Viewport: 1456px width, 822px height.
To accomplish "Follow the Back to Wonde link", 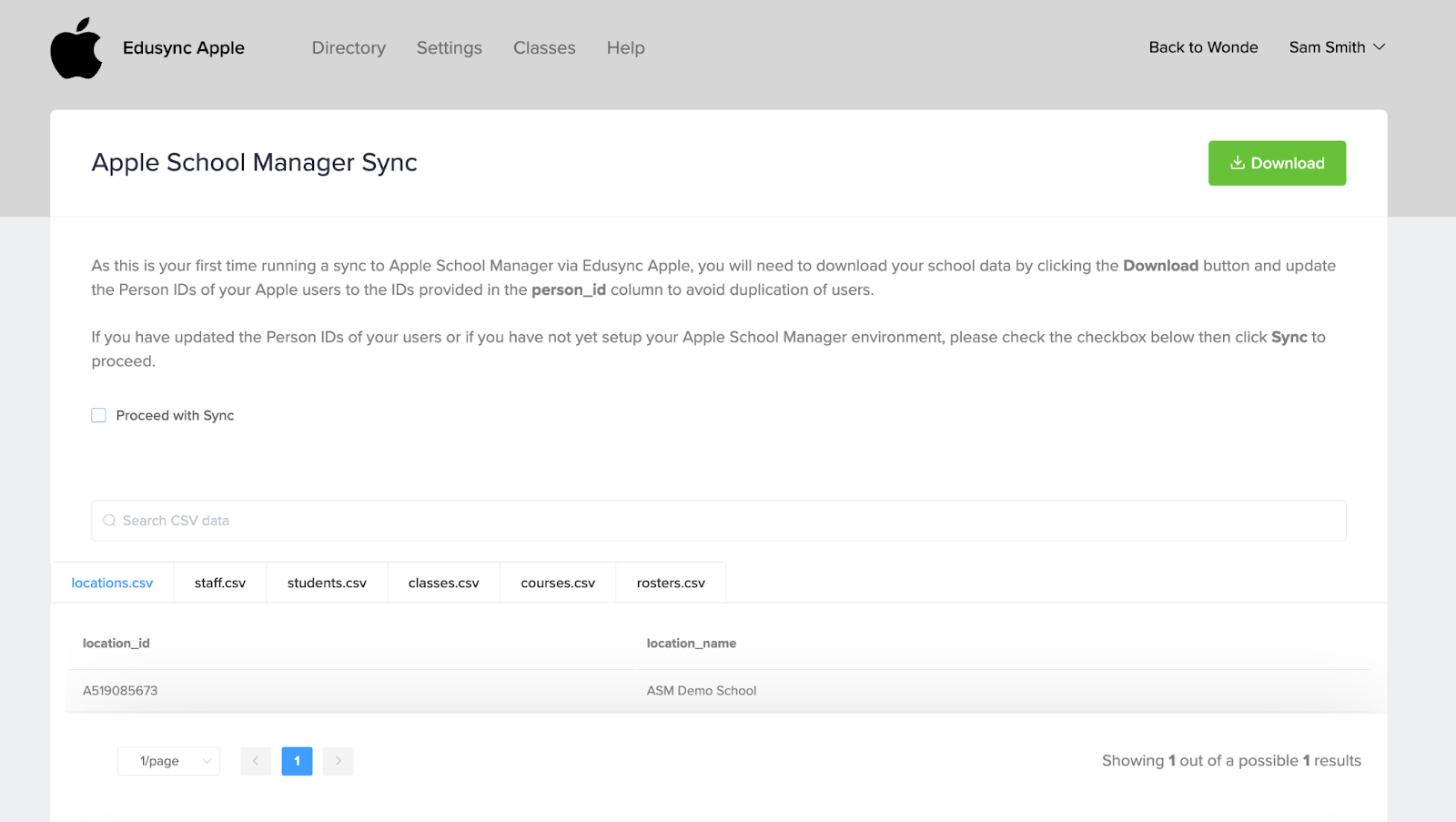I will pyautogui.click(x=1203, y=47).
